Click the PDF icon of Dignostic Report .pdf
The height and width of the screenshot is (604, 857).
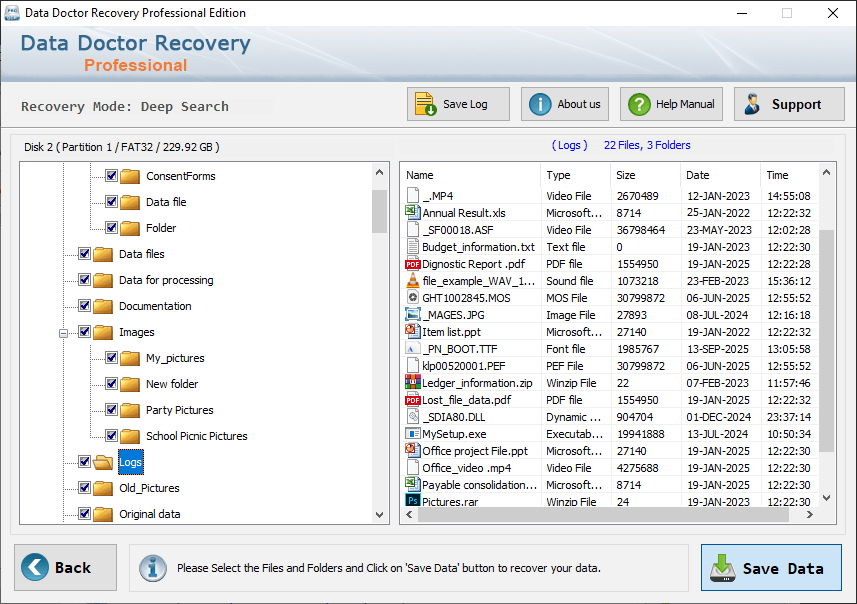[413, 264]
